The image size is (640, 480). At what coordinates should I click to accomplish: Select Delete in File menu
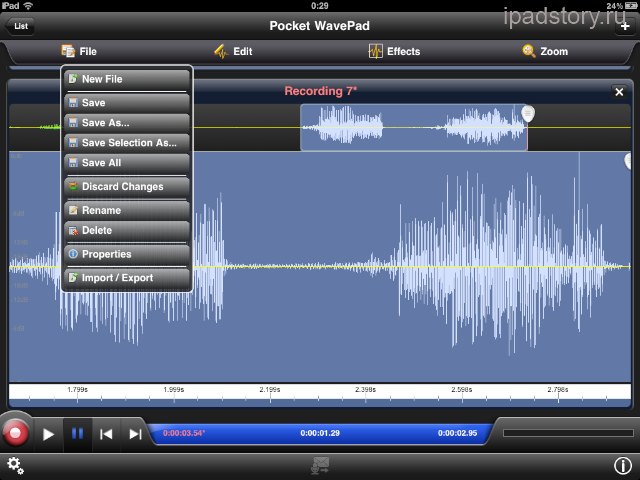pos(127,230)
